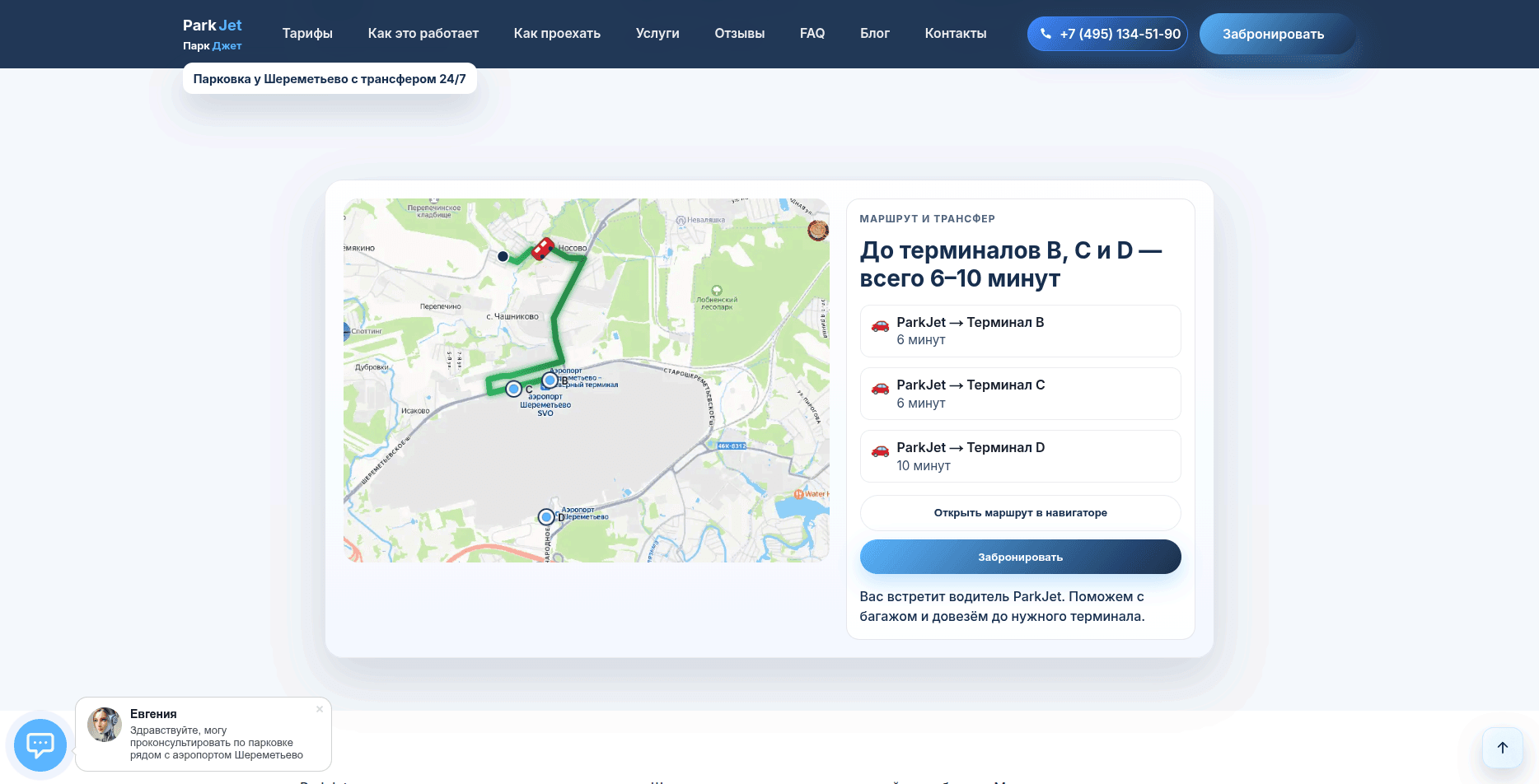Open the Тарифы menu item

coord(307,34)
